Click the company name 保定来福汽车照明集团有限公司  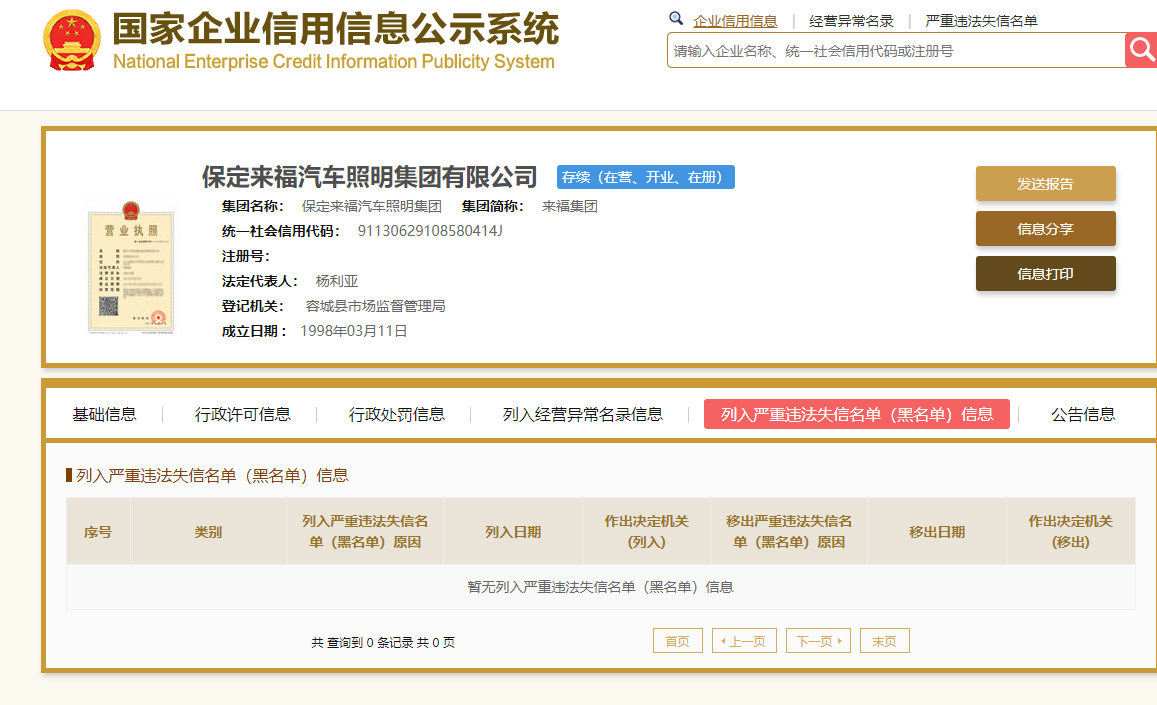click(370, 177)
